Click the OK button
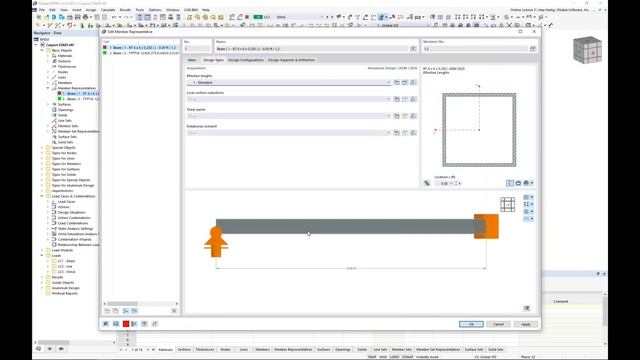The image size is (640, 360). point(471,324)
